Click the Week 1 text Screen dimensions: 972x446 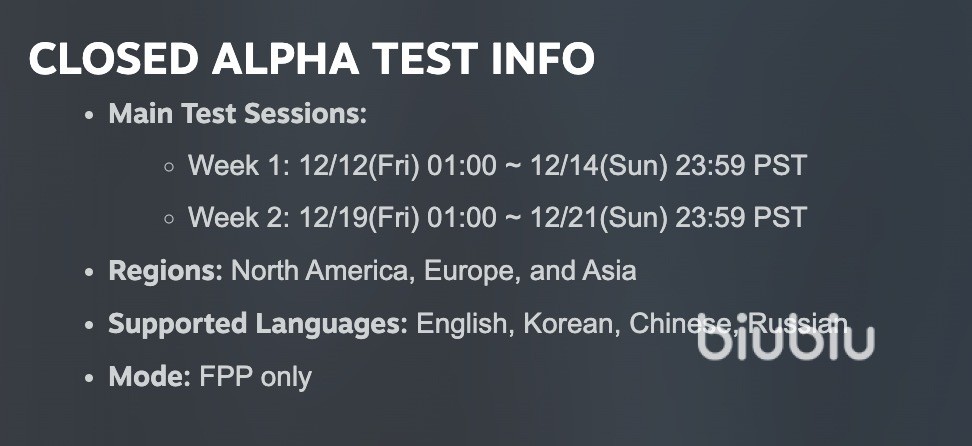tap(235, 166)
